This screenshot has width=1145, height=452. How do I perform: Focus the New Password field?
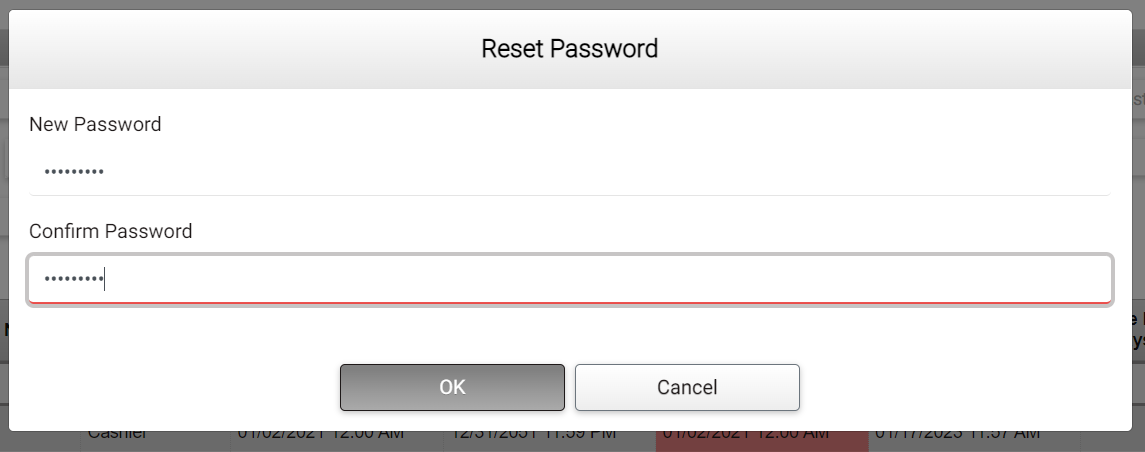[569, 172]
